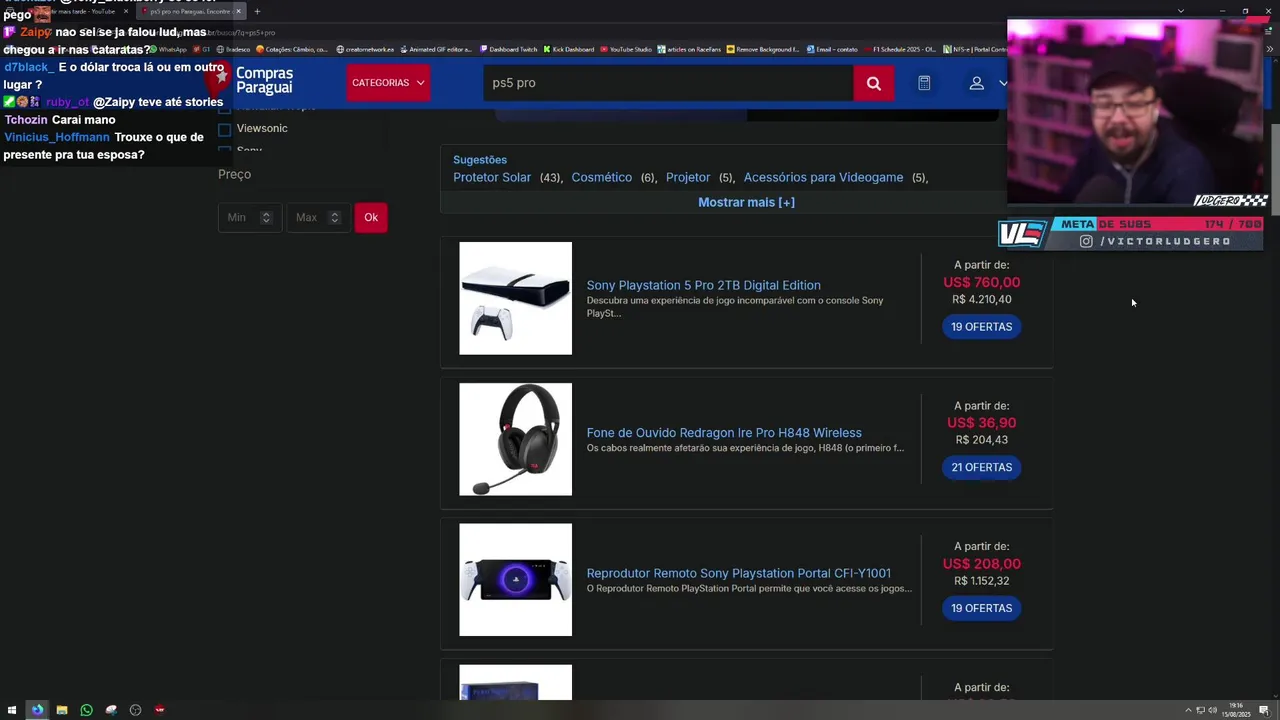
Task: Close the ps5 pro Paraguai tab
Action: [x=238, y=11]
